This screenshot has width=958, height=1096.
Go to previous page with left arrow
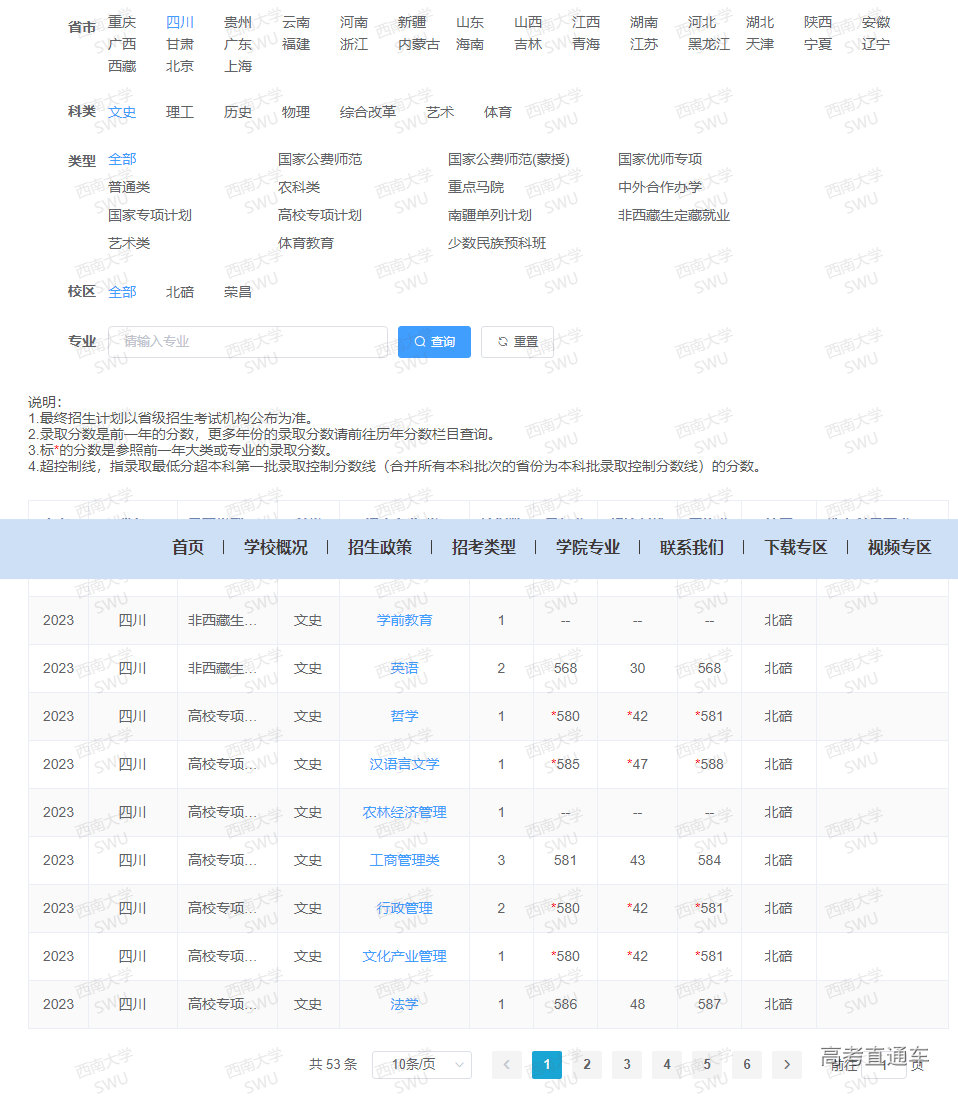507,1065
